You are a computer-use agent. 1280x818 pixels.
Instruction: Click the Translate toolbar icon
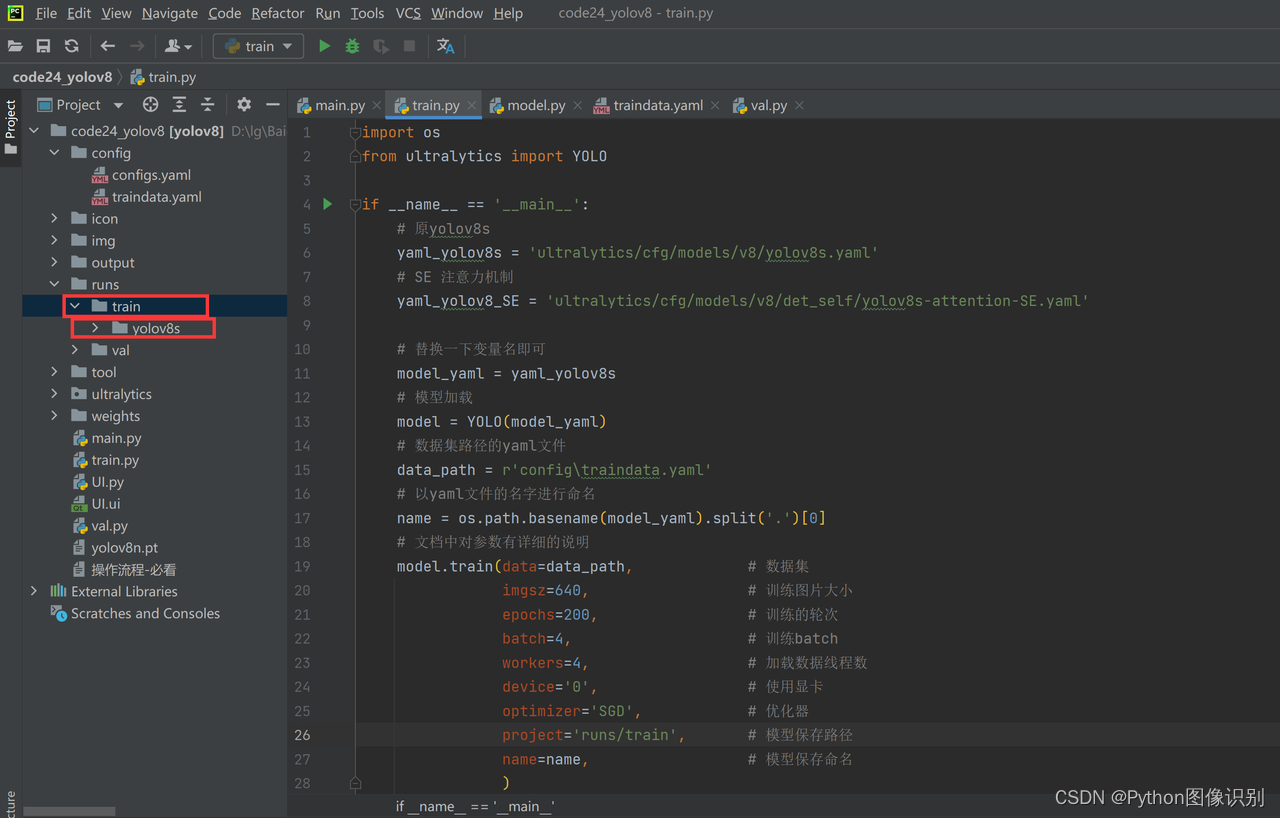(446, 46)
